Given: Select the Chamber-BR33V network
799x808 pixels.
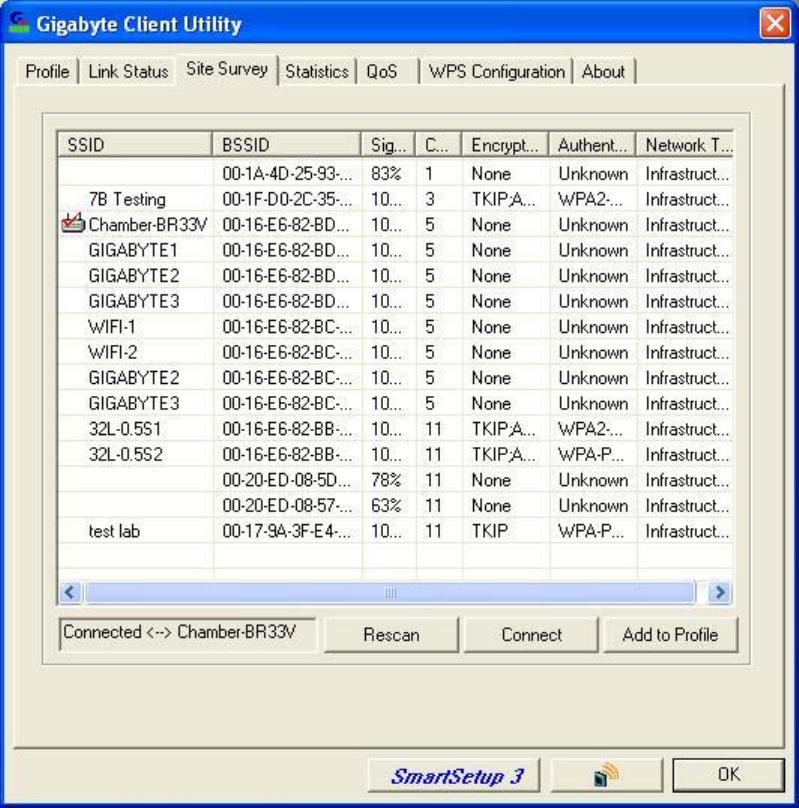Looking at the screenshot, I should click(147, 225).
